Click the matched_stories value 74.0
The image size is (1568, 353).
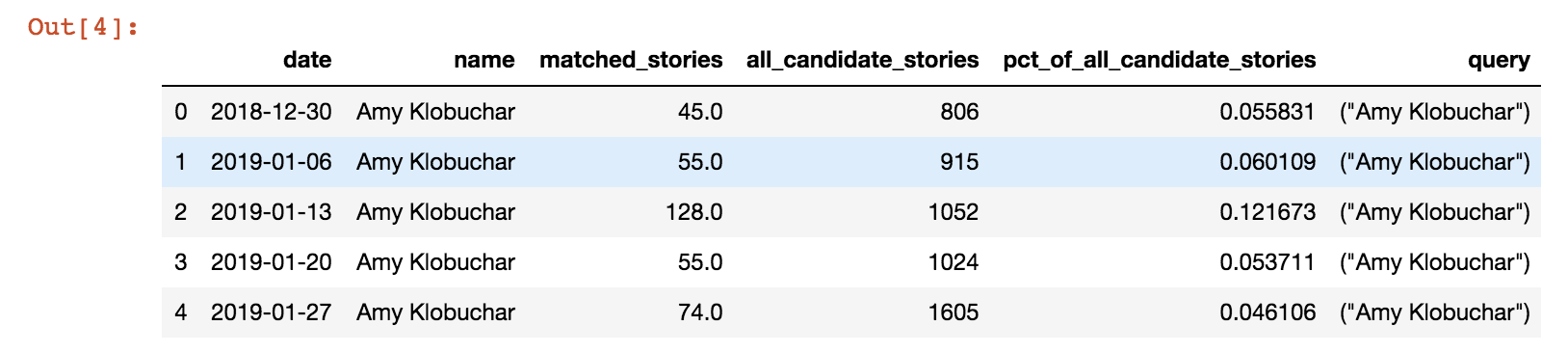[700, 312]
